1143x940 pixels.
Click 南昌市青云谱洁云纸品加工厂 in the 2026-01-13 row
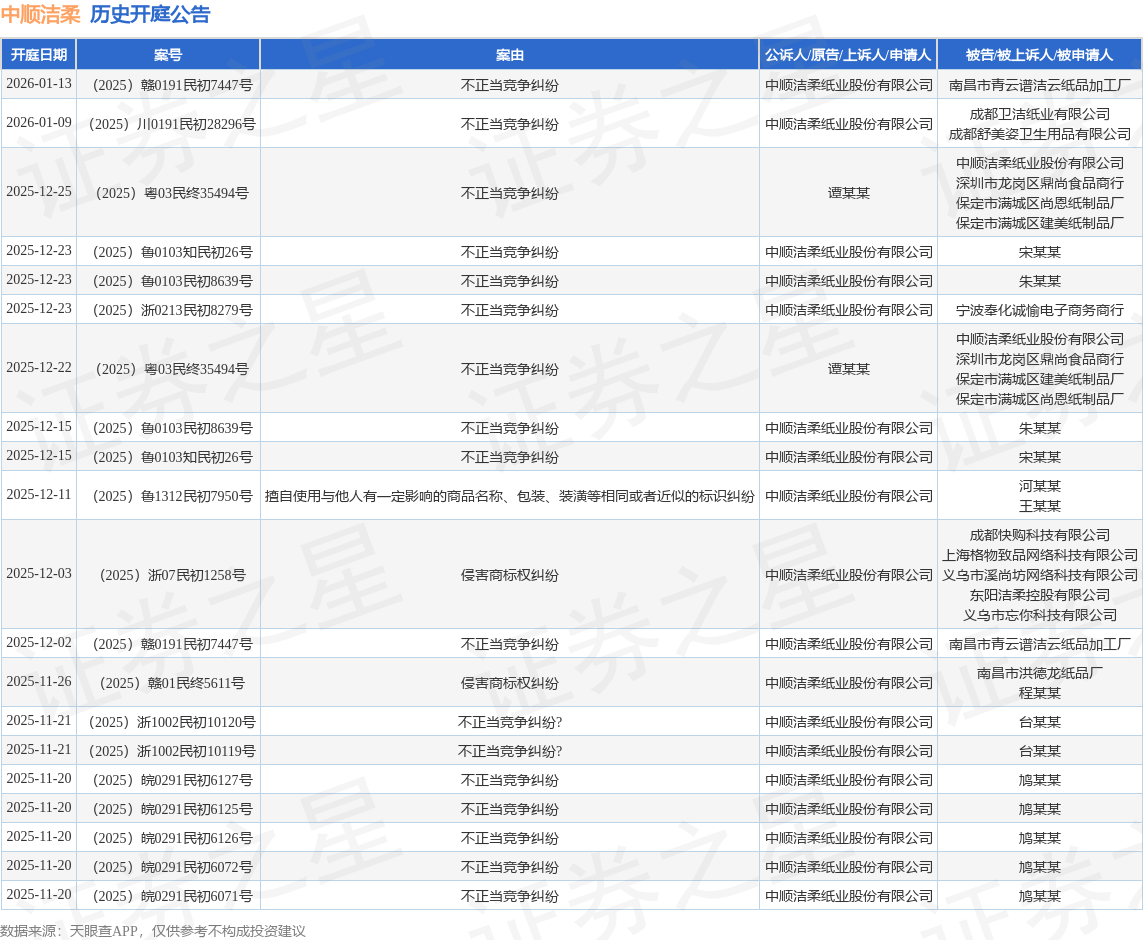(x=1039, y=85)
